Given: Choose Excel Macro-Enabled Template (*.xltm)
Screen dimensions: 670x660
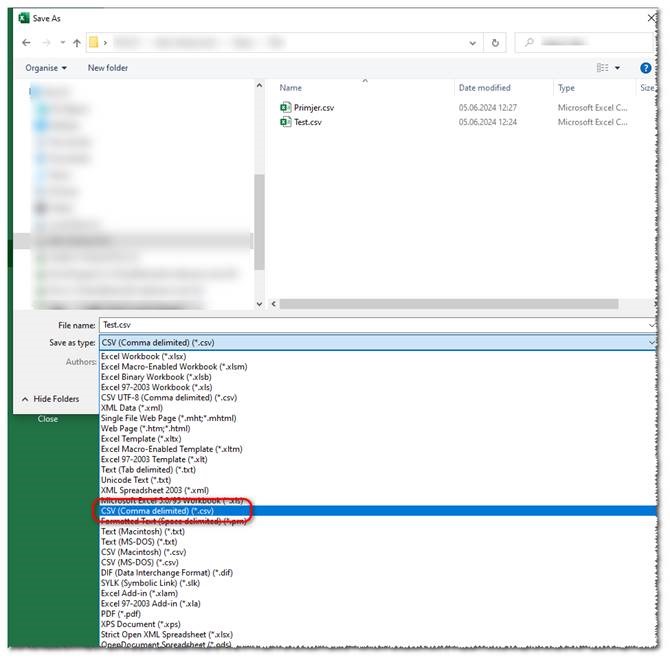Looking at the screenshot, I should coord(171,449).
